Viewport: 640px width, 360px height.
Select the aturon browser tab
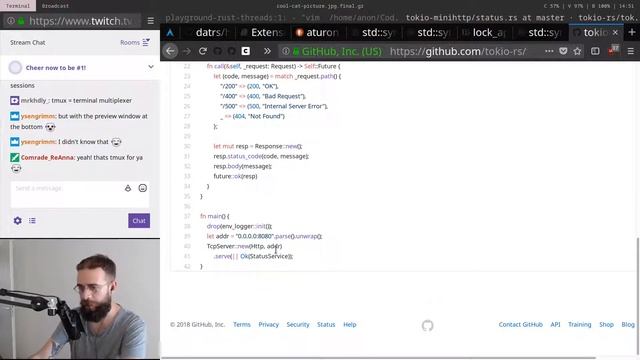(x=317, y=33)
